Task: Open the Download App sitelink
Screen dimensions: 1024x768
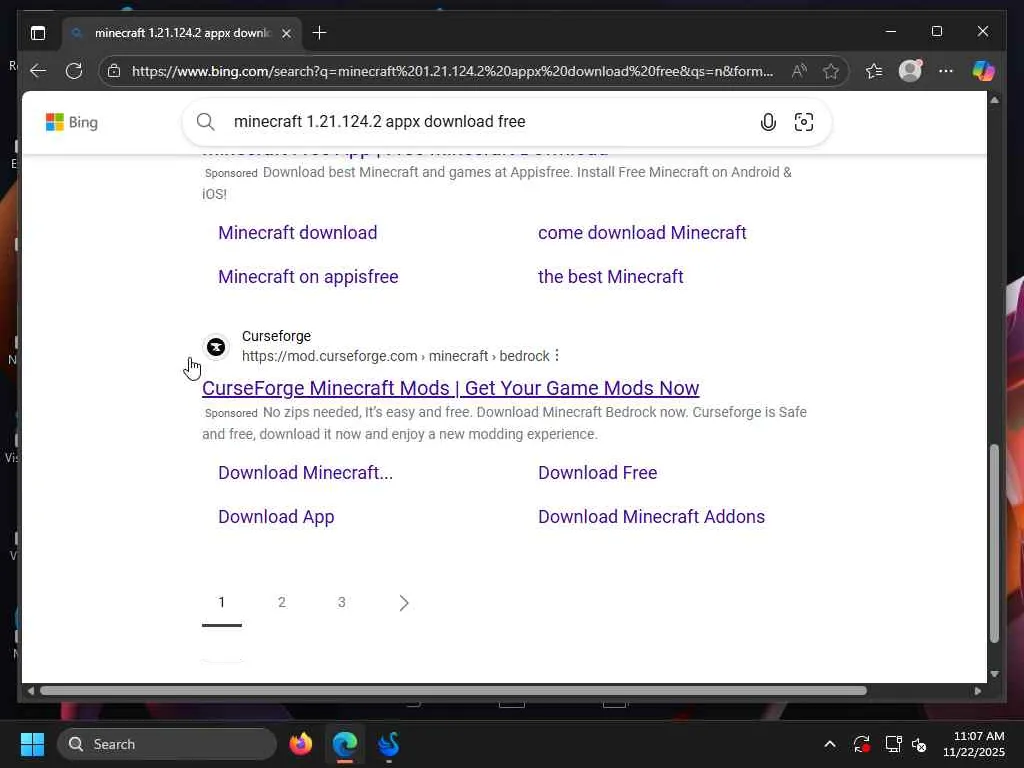Action: click(276, 517)
